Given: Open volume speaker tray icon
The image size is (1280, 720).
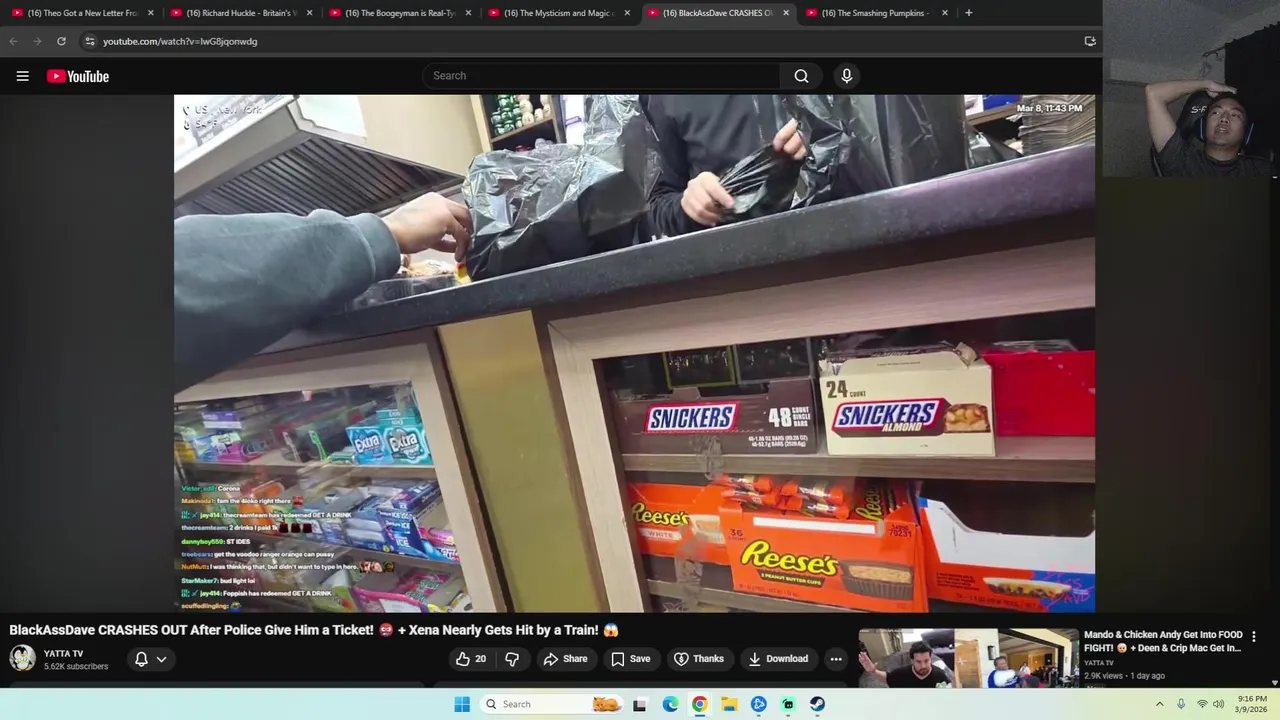Looking at the screenshot, I should 1219,704.
